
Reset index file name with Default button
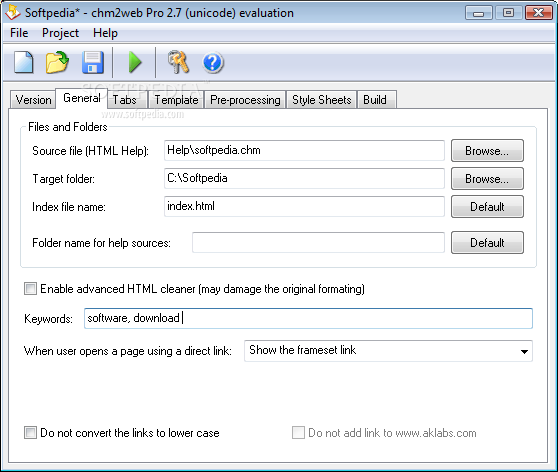pos(487,206)
